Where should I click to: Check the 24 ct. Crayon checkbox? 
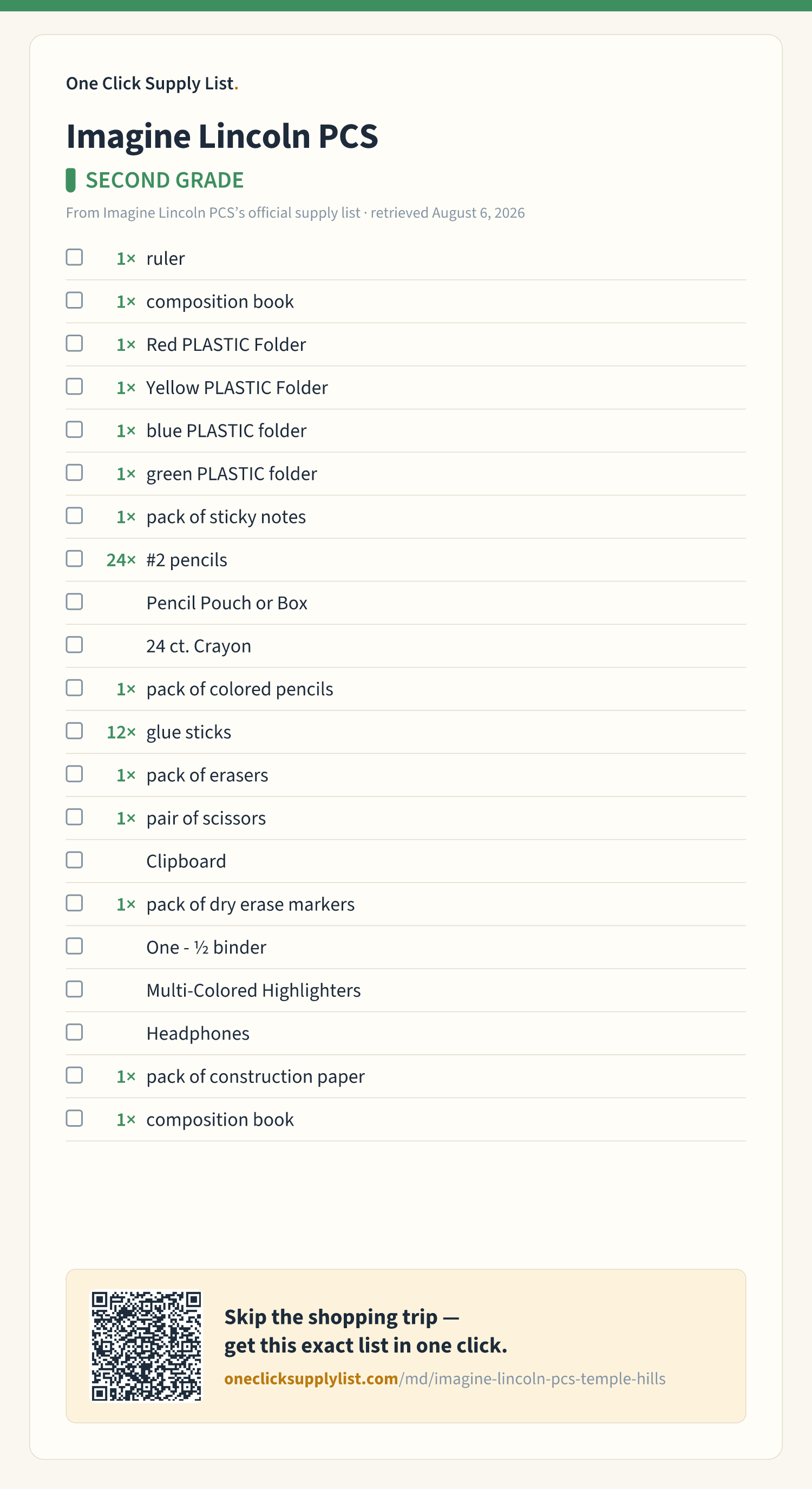click(74, 645)
